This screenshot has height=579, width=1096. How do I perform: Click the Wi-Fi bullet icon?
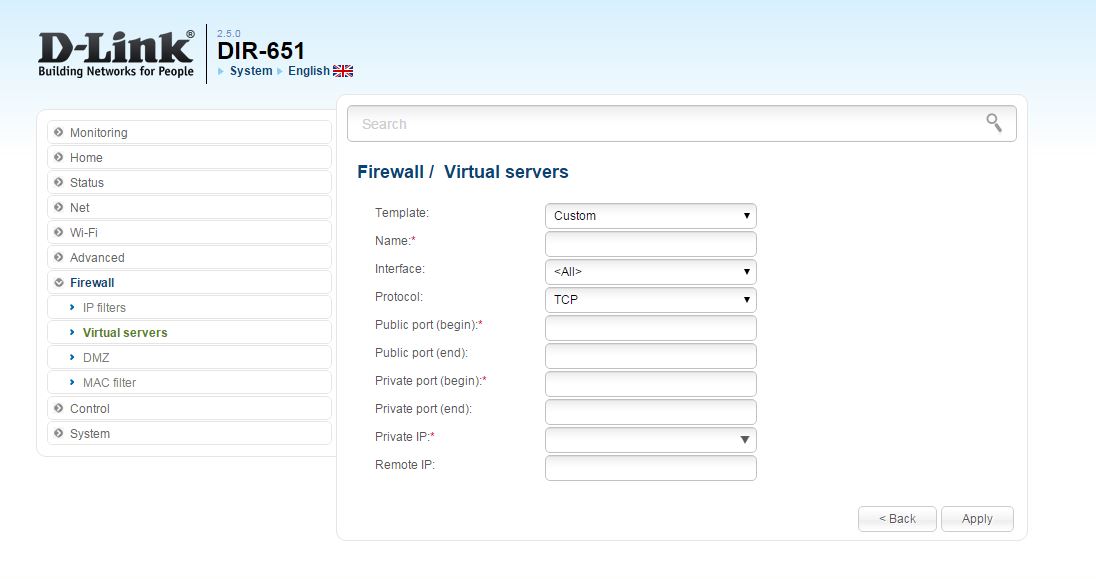click(59, 232)
